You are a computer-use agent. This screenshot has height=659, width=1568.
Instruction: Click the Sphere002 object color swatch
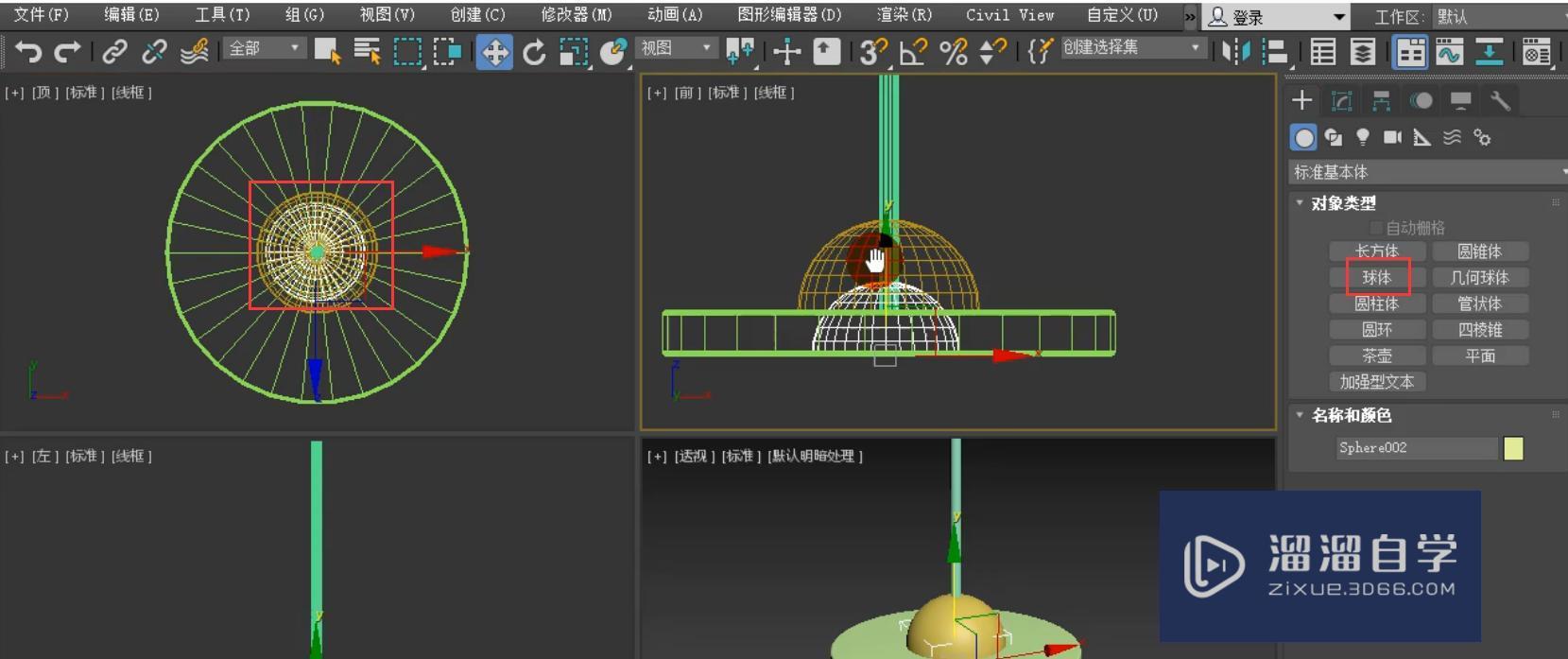coord(1513,448)
